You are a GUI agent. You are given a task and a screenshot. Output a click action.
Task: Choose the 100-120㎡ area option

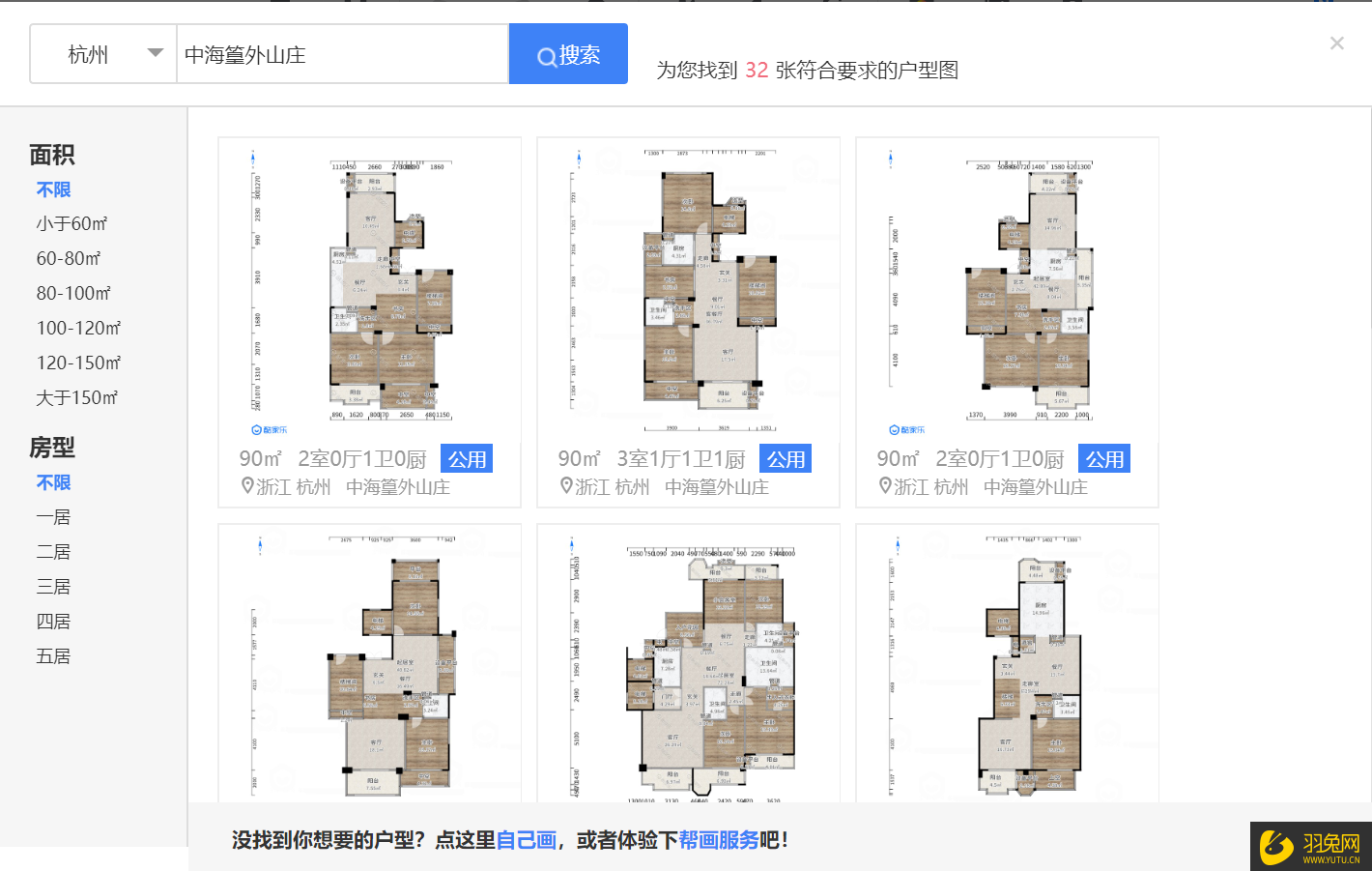[78, 328]
